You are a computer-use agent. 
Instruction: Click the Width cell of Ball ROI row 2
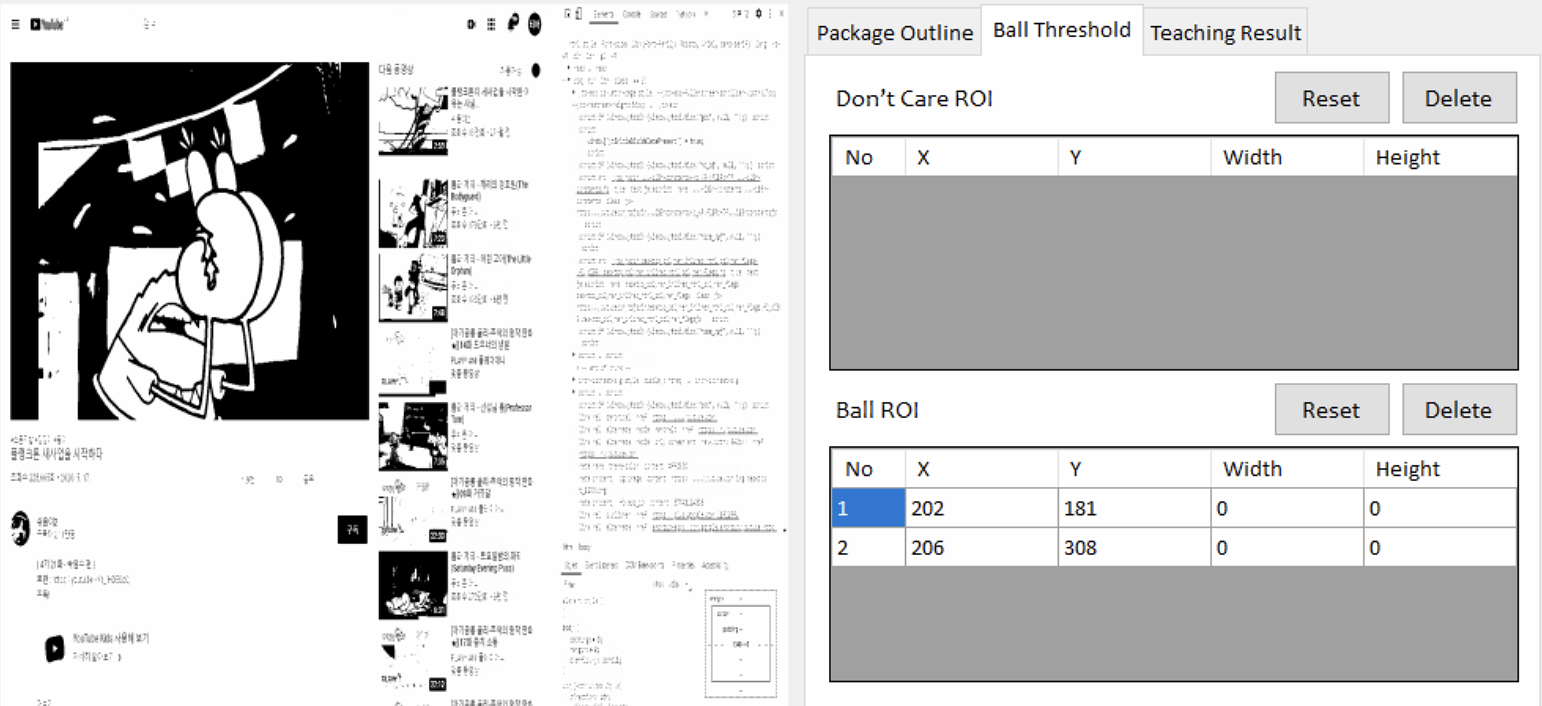point(1287,547)
